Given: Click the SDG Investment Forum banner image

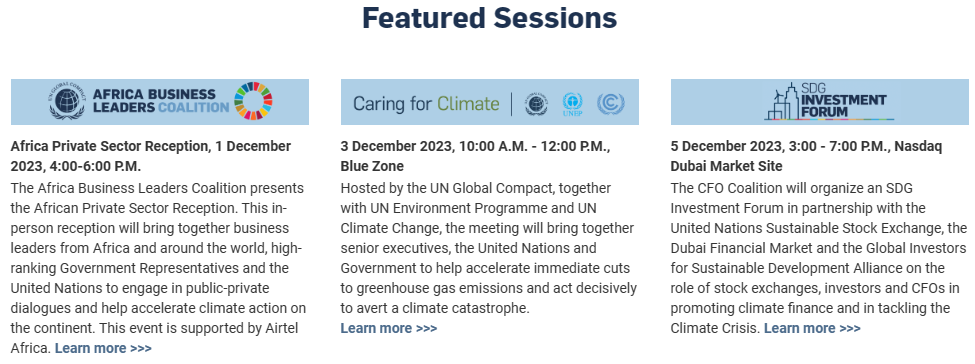Looking at the screenshot, I should coord(820,102).
